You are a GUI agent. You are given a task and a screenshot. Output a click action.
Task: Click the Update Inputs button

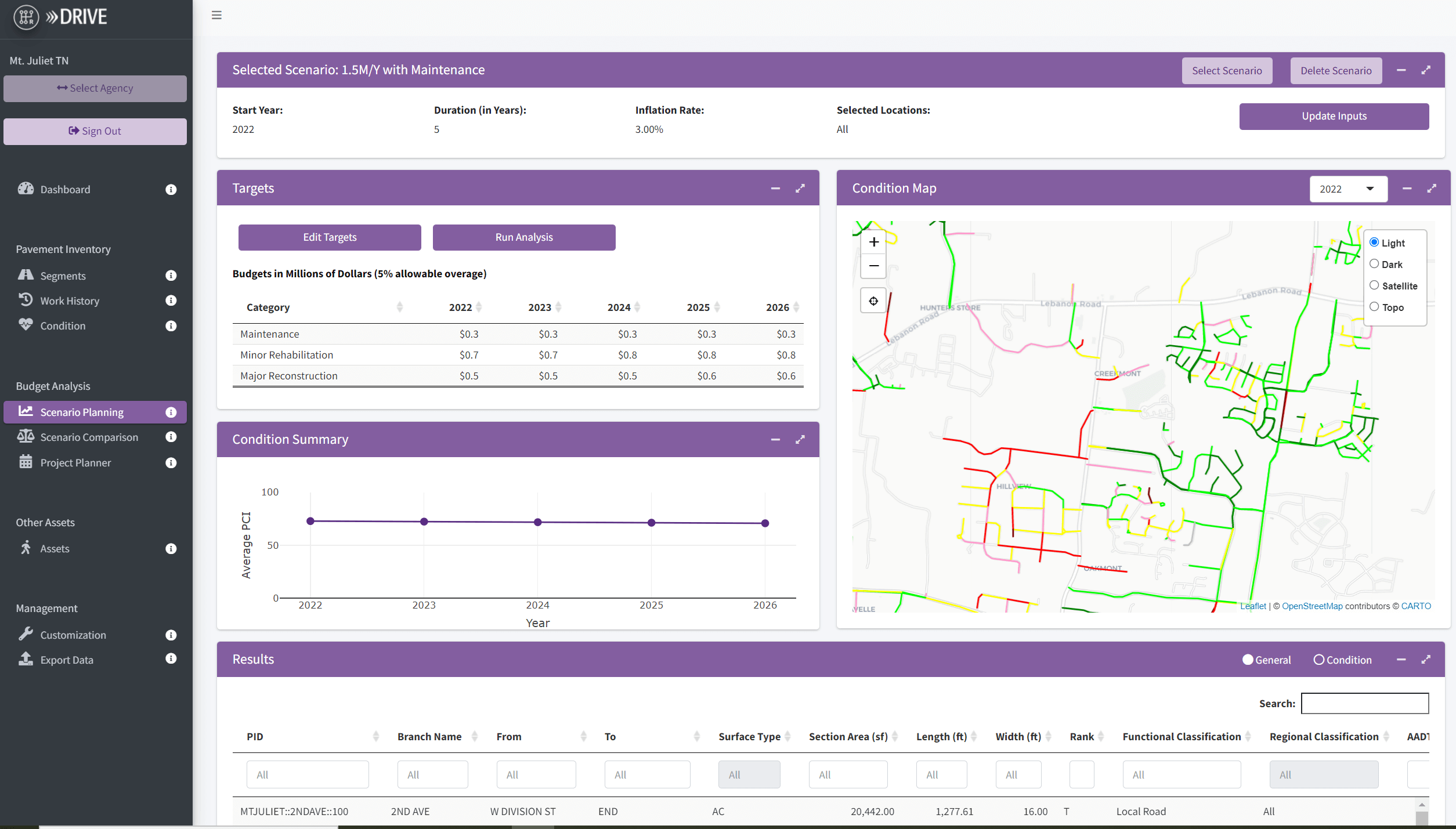tap(1334, 116)
